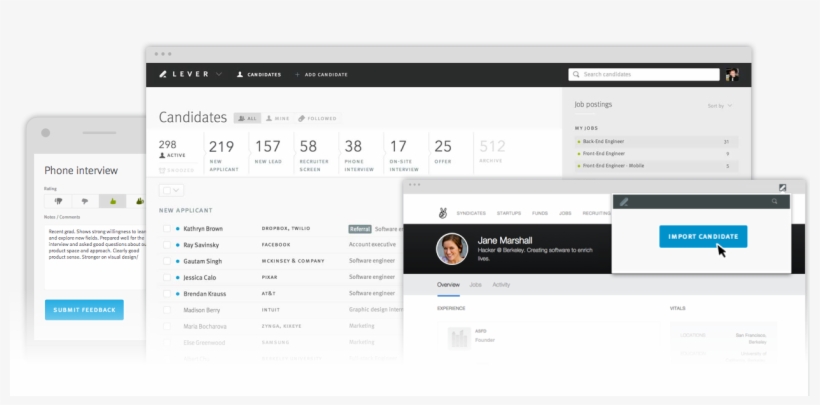Image resolution: width=820 pixels, height=405 pixels.
Task: Open the user avatar in top bar
Action: pos(731,75)
